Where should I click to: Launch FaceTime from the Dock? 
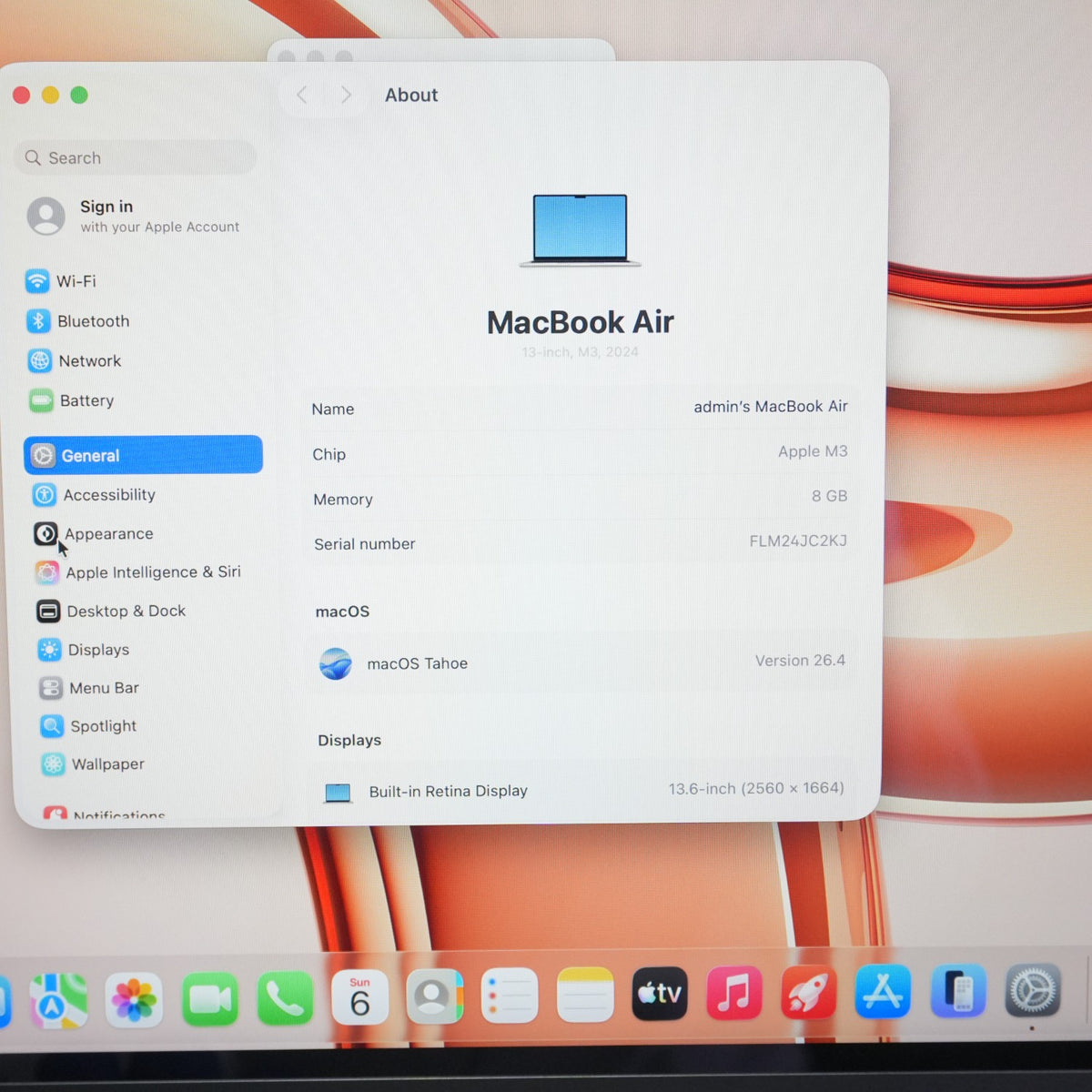[x=209, y=1000]
